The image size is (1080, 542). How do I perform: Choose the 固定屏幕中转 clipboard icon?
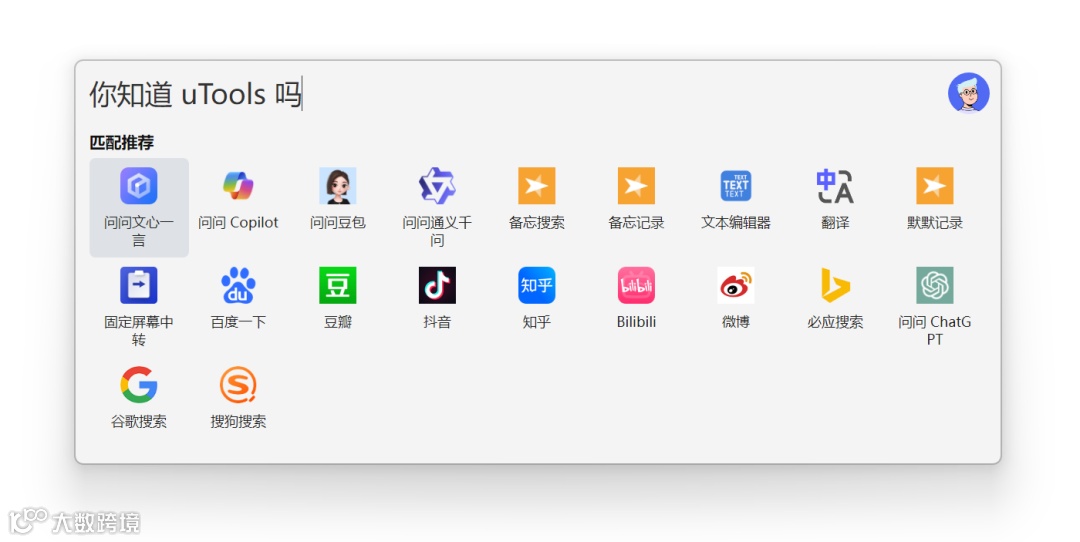point(139,285)
